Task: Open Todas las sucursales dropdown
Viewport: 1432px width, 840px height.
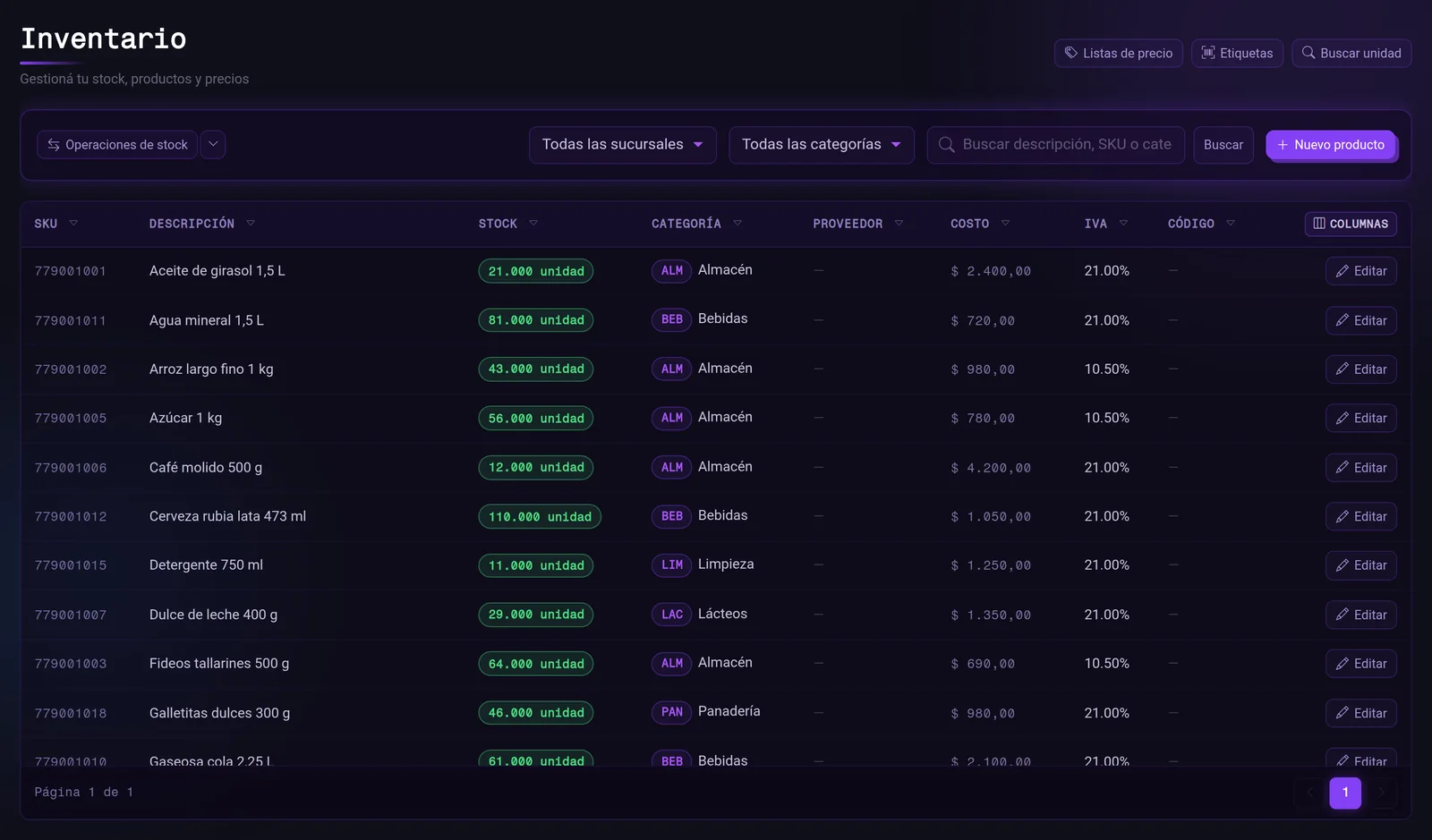Action: pos(622,145)
